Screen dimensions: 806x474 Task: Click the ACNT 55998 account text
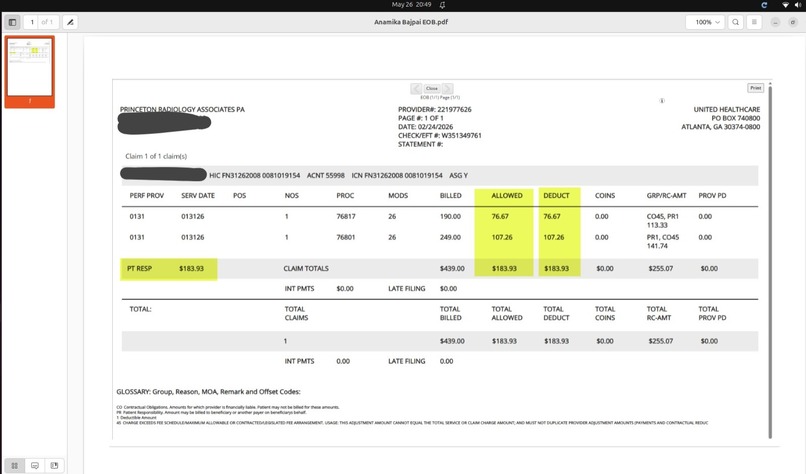[325, 175]
